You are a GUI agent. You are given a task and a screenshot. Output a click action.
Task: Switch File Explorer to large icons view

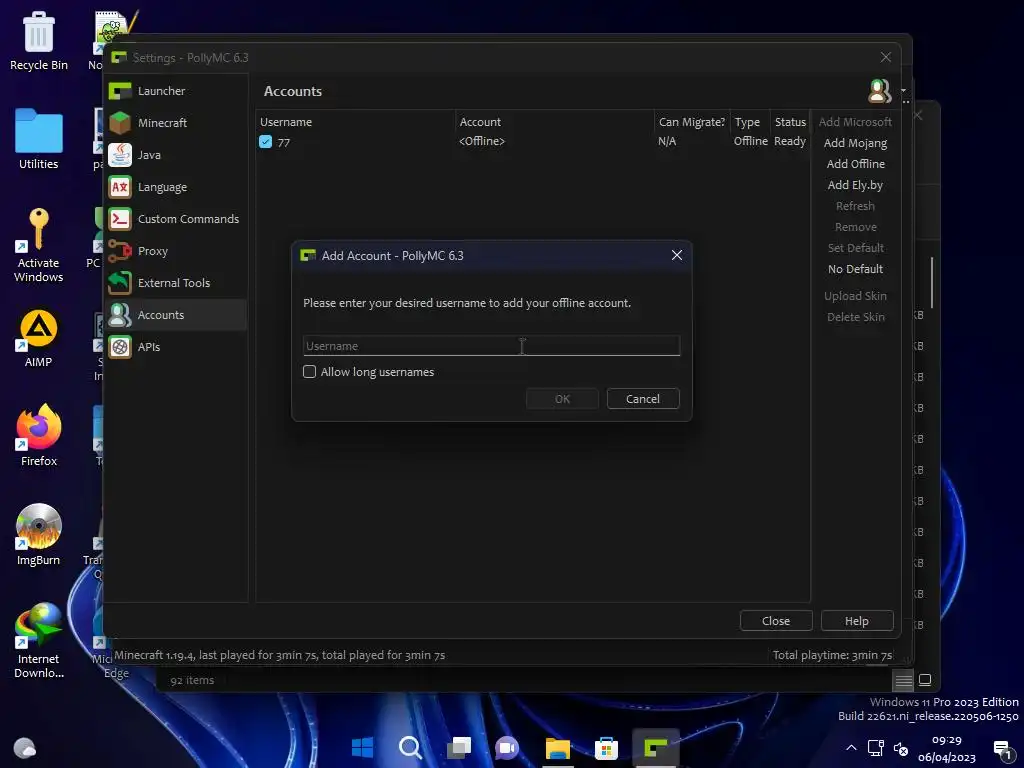tap(925, 680)
